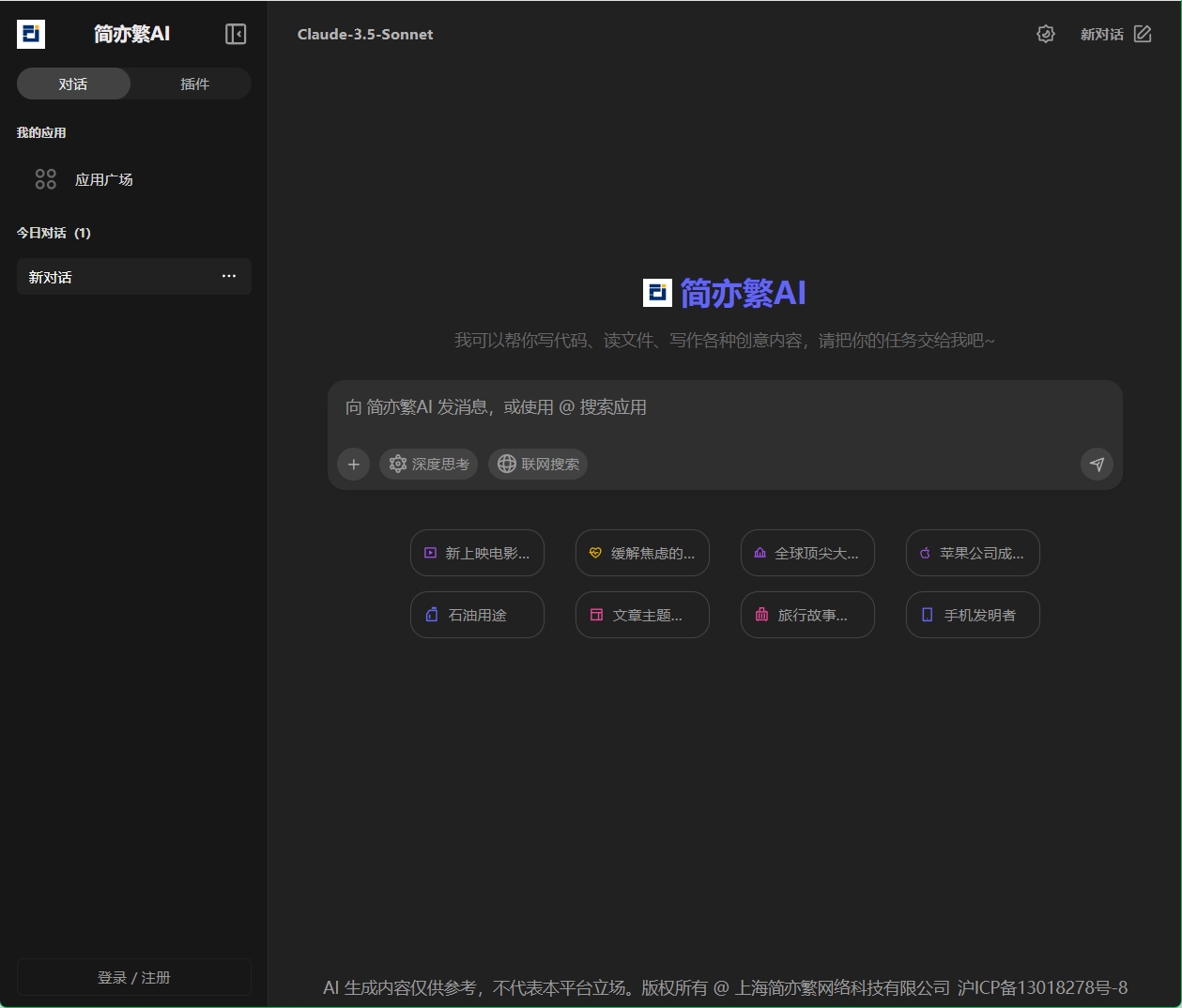Start a 新对话 from top right
The height and width of the screenshot is (1008, 1182).
coord(1115,34)
